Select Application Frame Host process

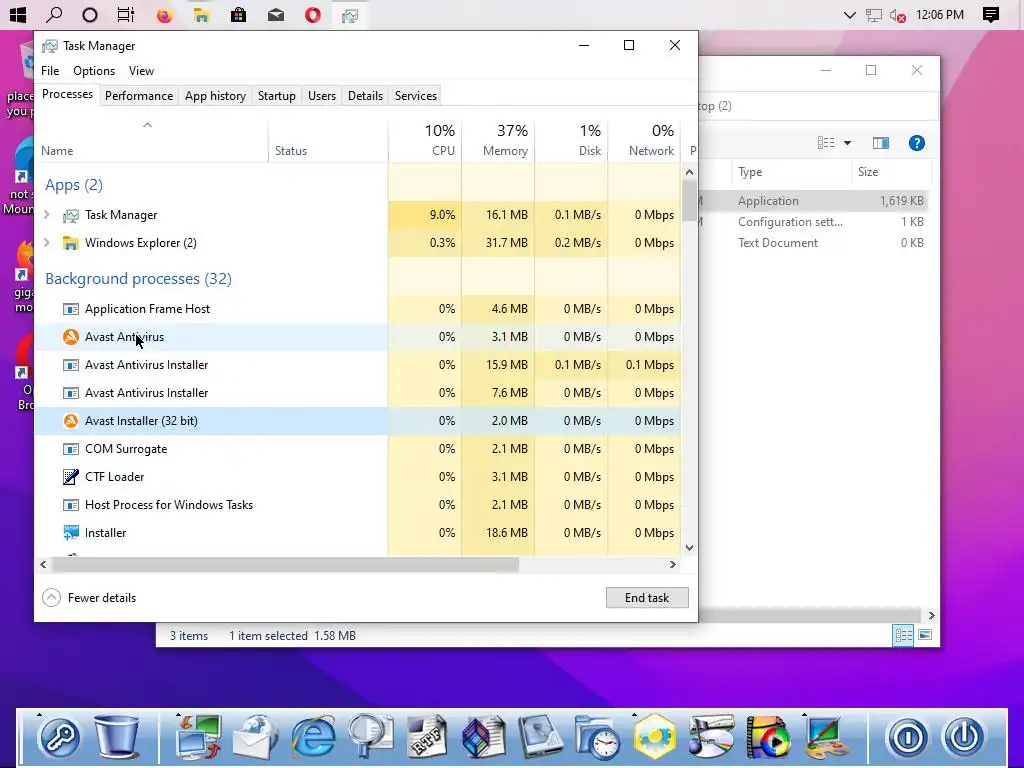click(358, 309)
